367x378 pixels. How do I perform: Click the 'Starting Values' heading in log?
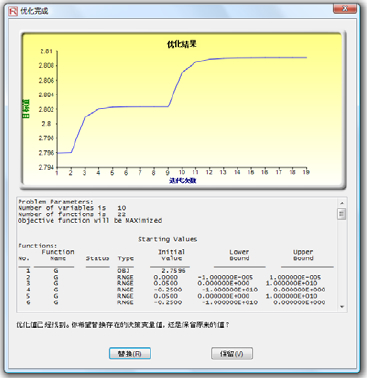click(168, 239)
